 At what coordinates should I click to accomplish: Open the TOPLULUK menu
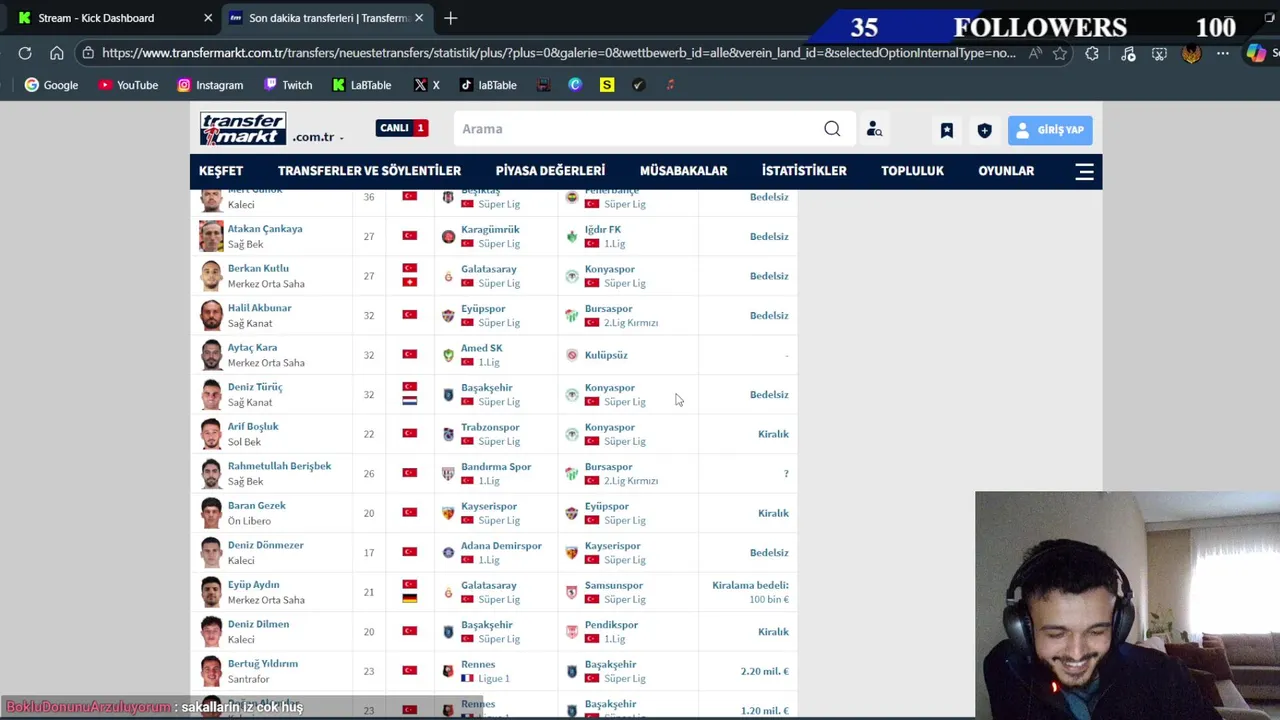(912, 171)
